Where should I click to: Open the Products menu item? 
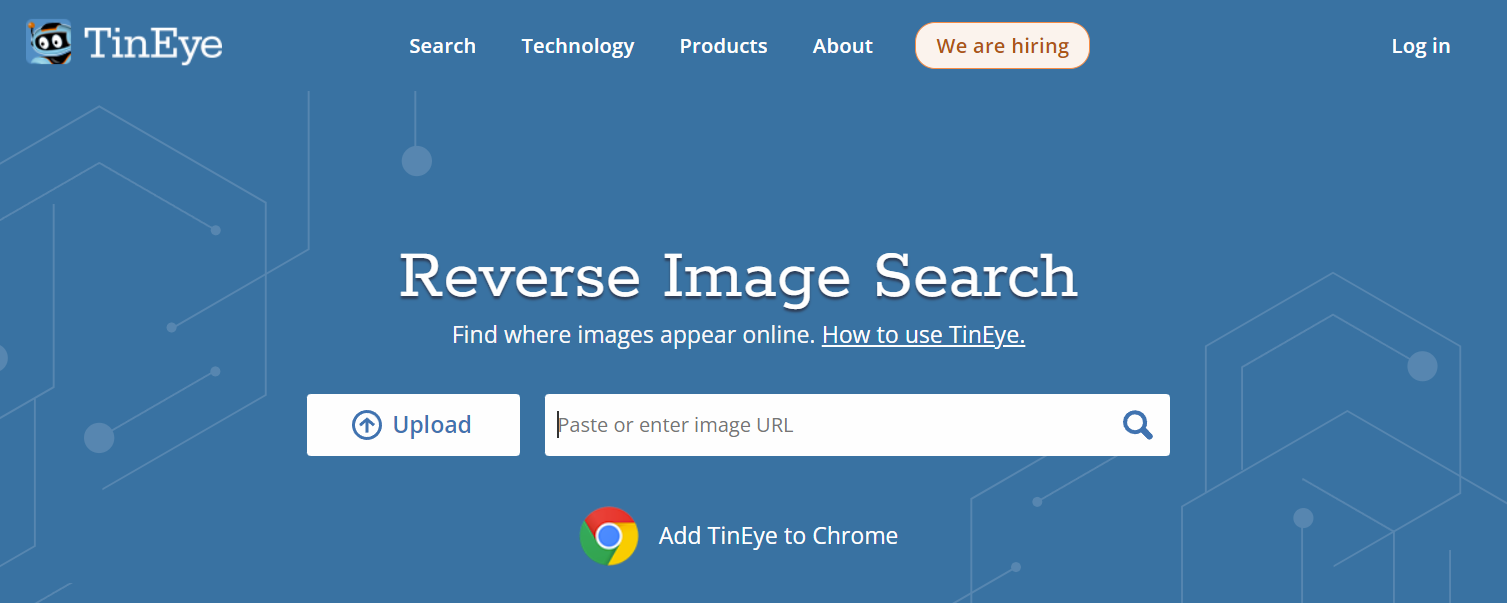coord(723,46)
